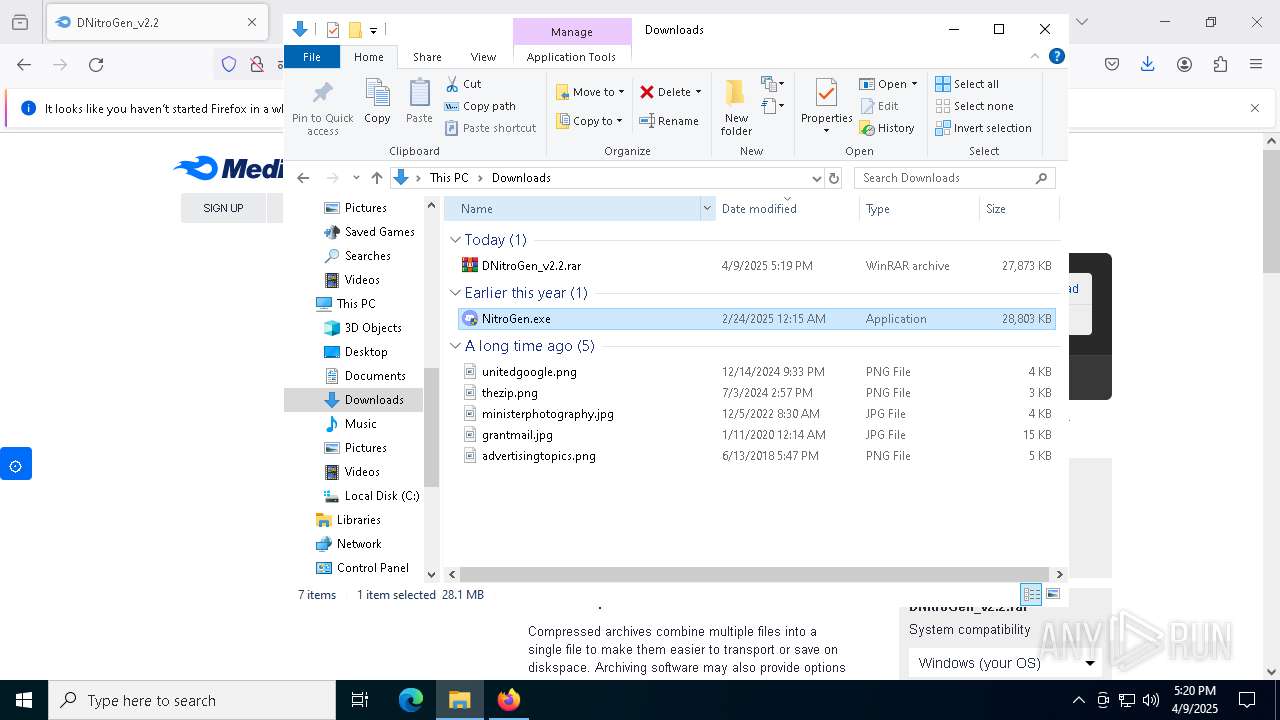
Task: Click the Rename command
Action: (x=669, y=121)
